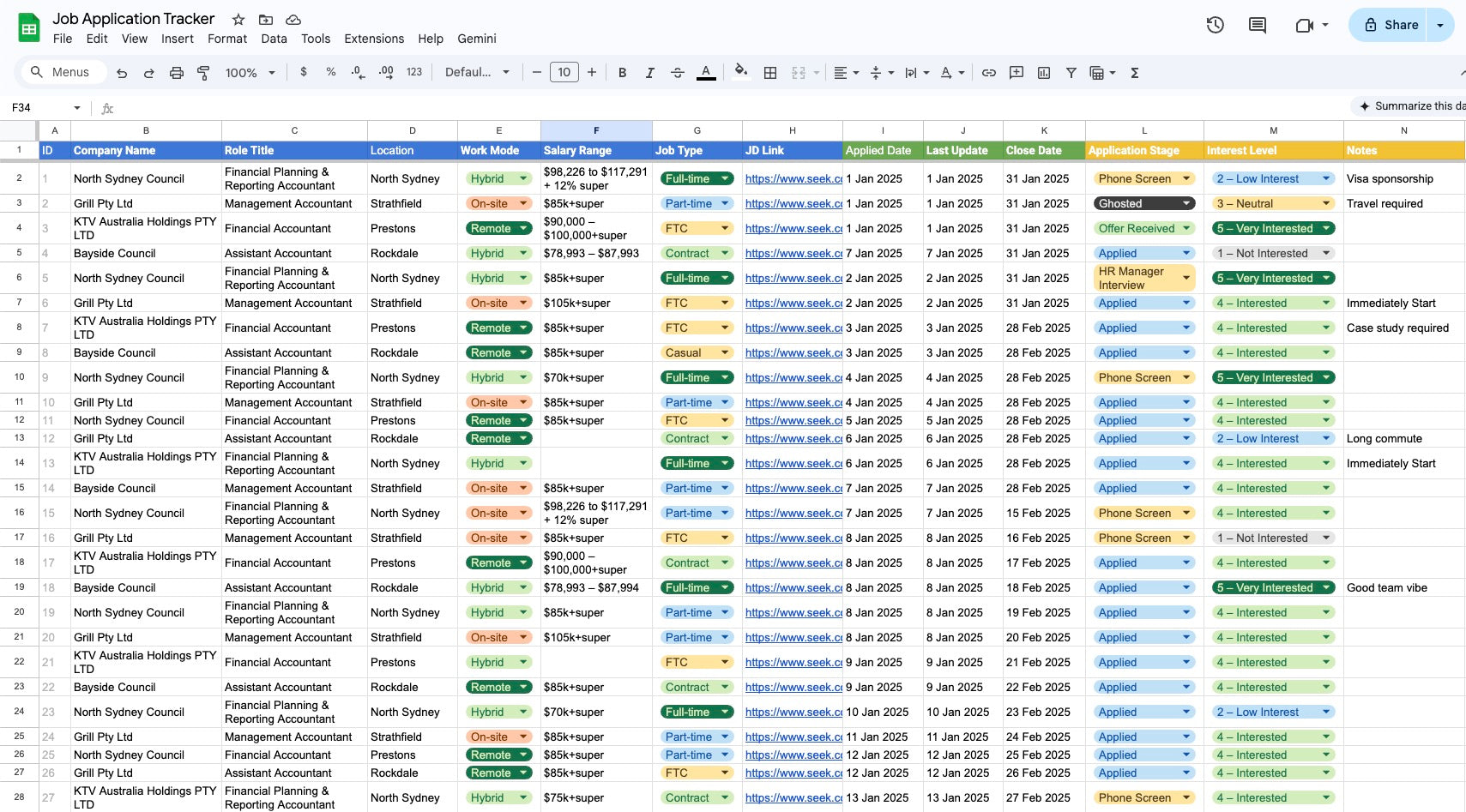Open the seek.com JD link in row 2
1466x812 pixels.
pos(790,178)
